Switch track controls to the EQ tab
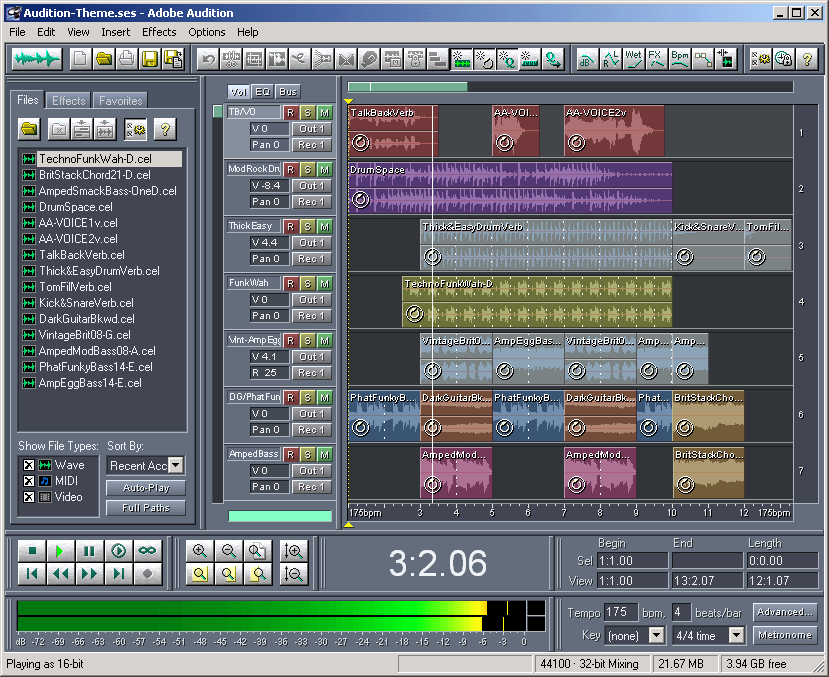Image resolution: width=829 pixels, height=677 pixels. coord(262,92)
